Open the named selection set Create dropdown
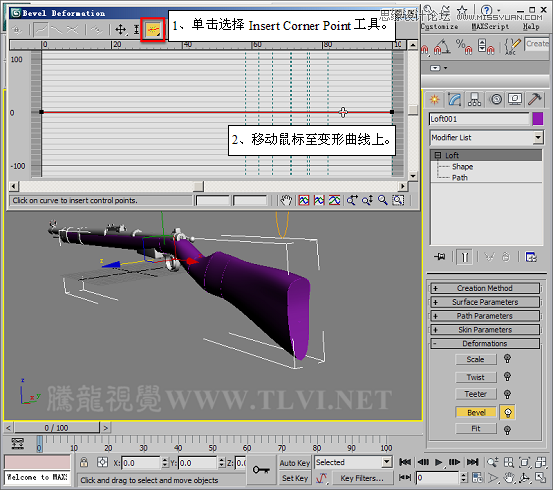The width and height of the screenshot is (553, 490). coord(537,44)
